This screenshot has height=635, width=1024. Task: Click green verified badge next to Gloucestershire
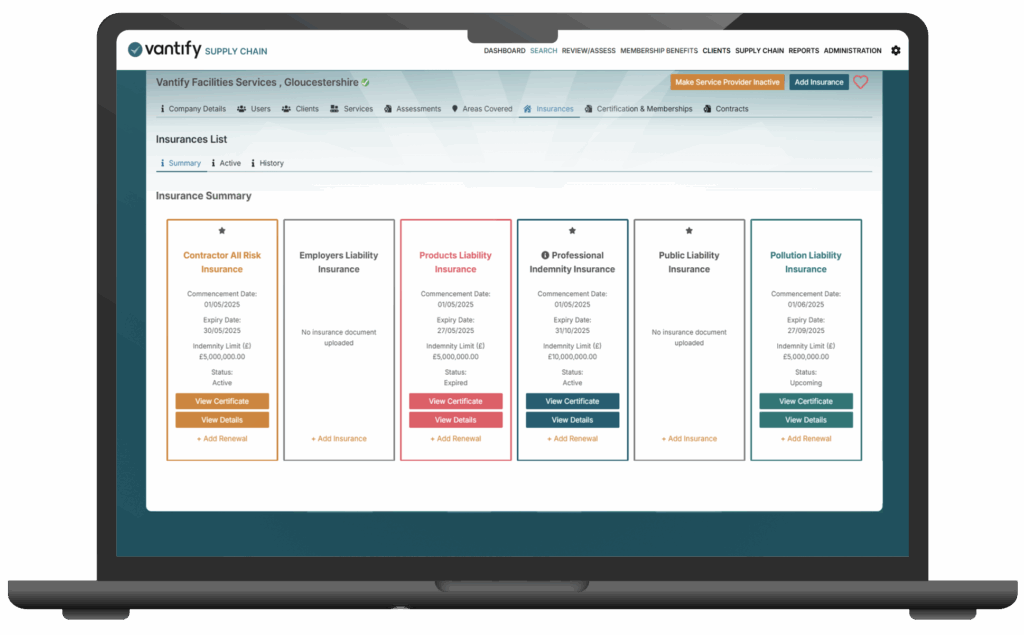point(365,82)
